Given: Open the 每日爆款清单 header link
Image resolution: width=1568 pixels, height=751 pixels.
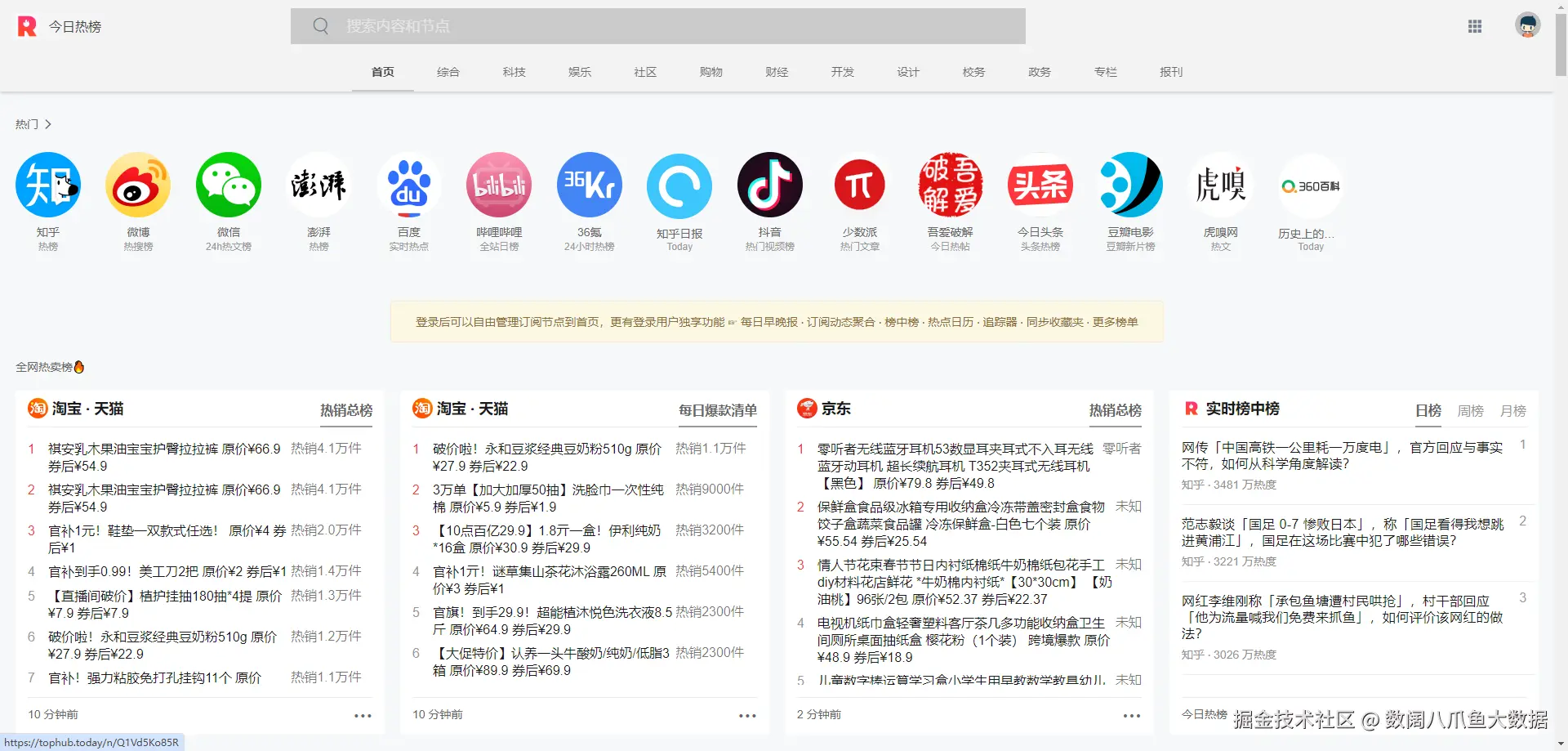Looking at the screenshot, I should tap(718, 410).
